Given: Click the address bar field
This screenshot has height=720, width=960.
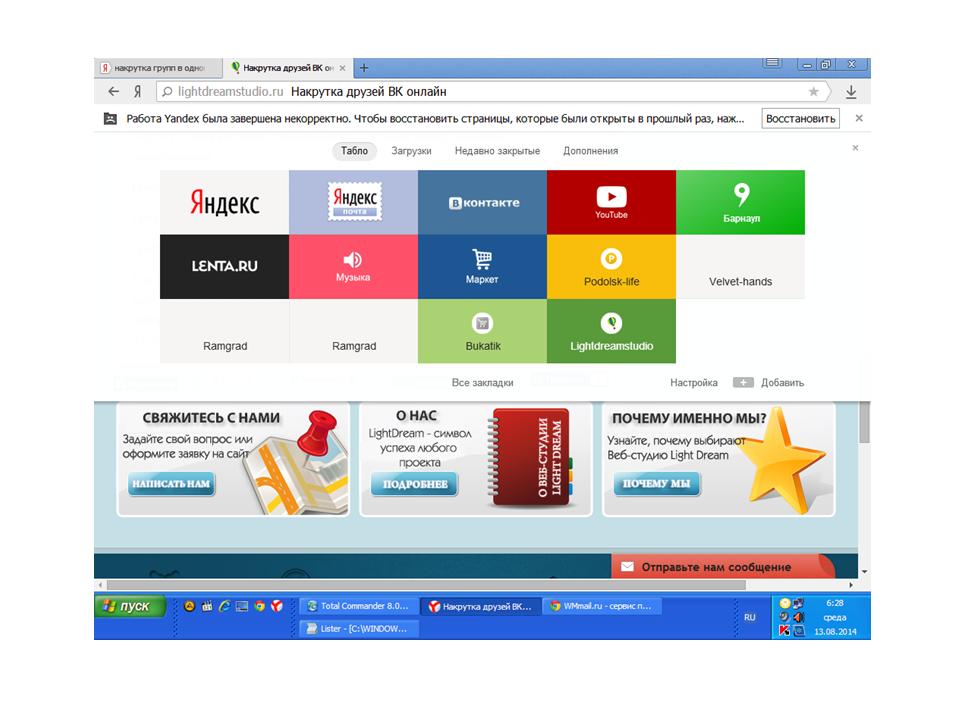Looking at the screenshot, I should point(490,92).
